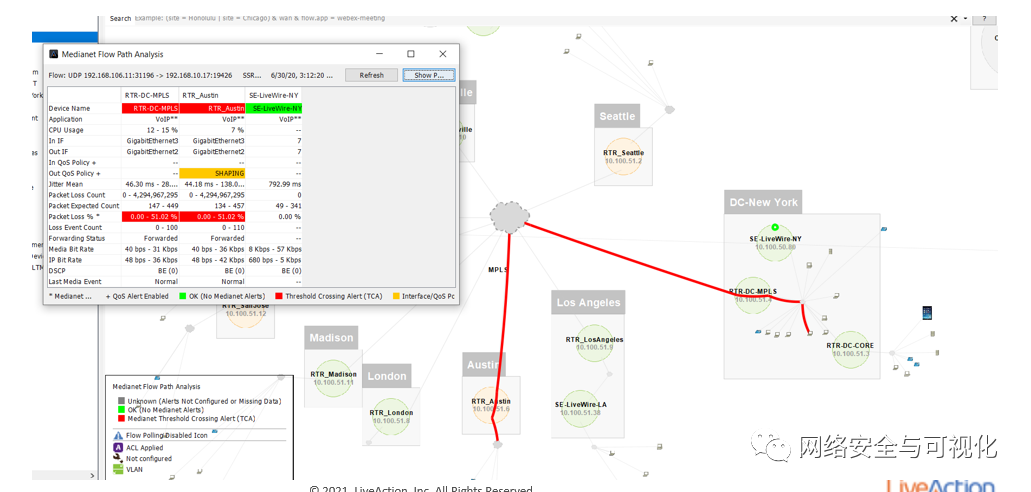
Task: Click the ACL Applied legend icon
Action: (118, 447)
